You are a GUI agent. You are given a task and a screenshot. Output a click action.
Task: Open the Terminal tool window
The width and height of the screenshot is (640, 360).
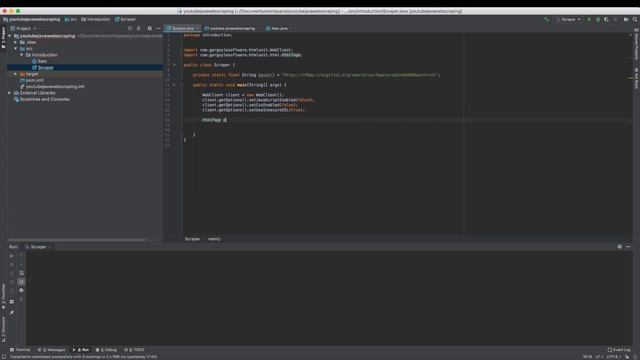20,350
